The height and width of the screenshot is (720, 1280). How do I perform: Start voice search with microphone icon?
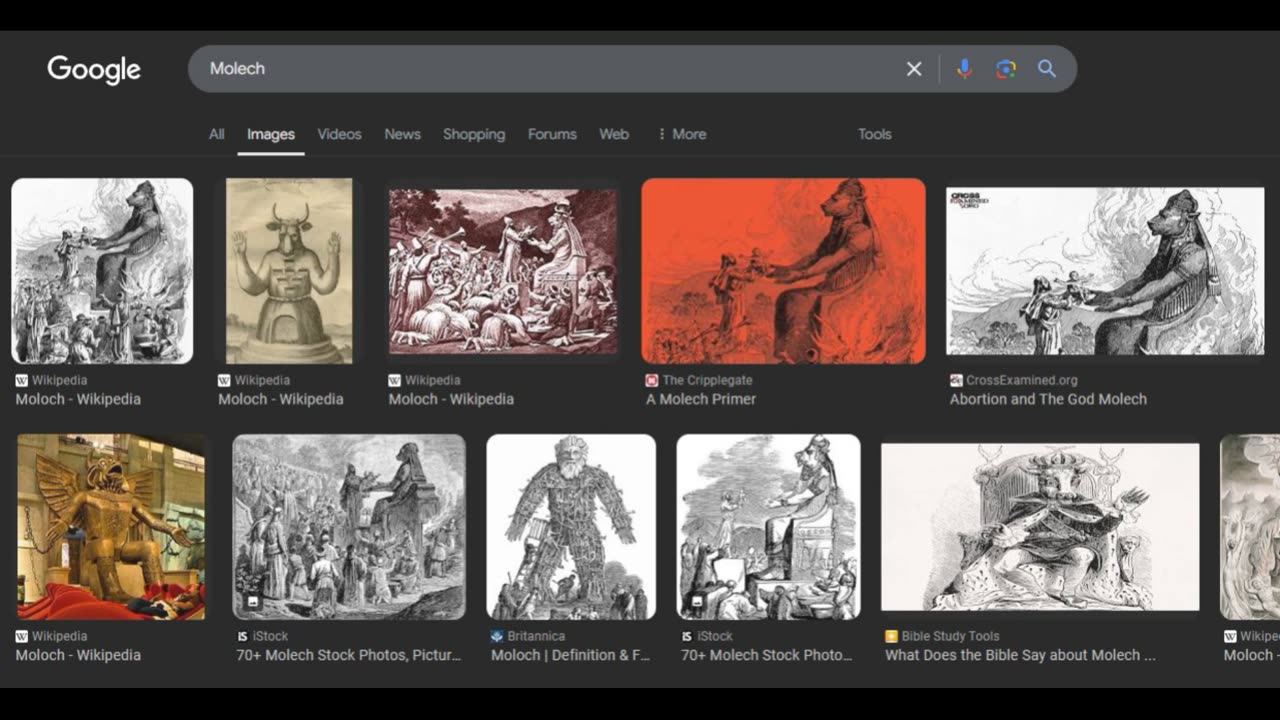964,69
